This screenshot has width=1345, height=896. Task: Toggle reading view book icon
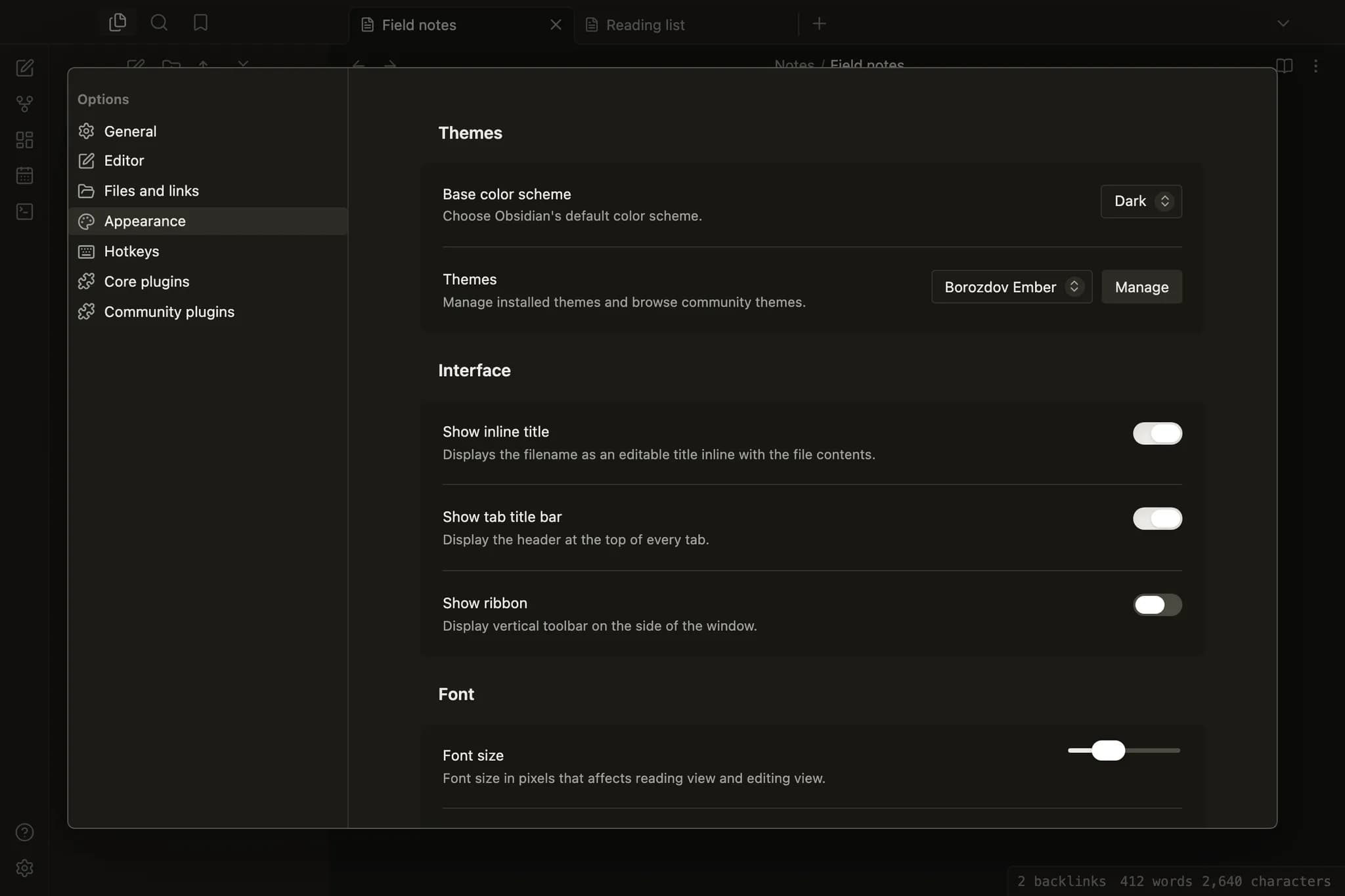1284,66
